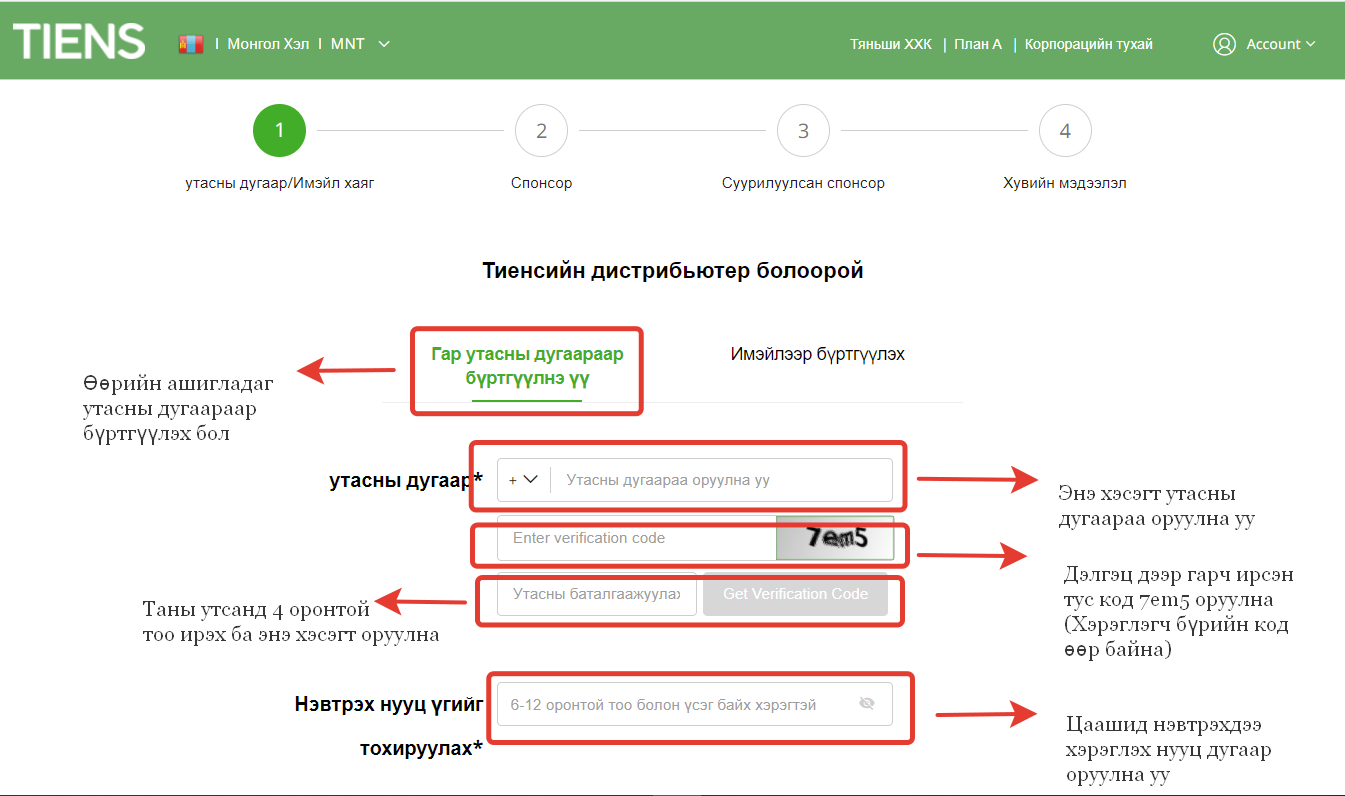Viewport: 1345px width, 796px height.
Task: Select the Гар утасны дугаараар бүртгүүлнэ үү tab
Action: click(527, 366)
